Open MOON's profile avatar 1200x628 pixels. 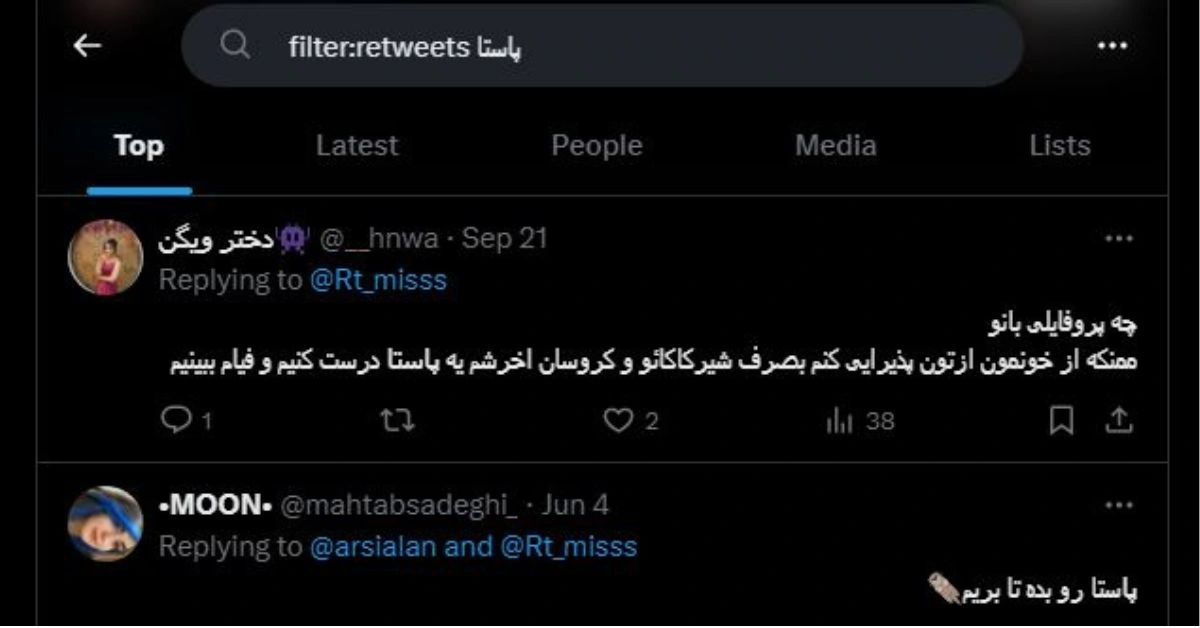105,523
